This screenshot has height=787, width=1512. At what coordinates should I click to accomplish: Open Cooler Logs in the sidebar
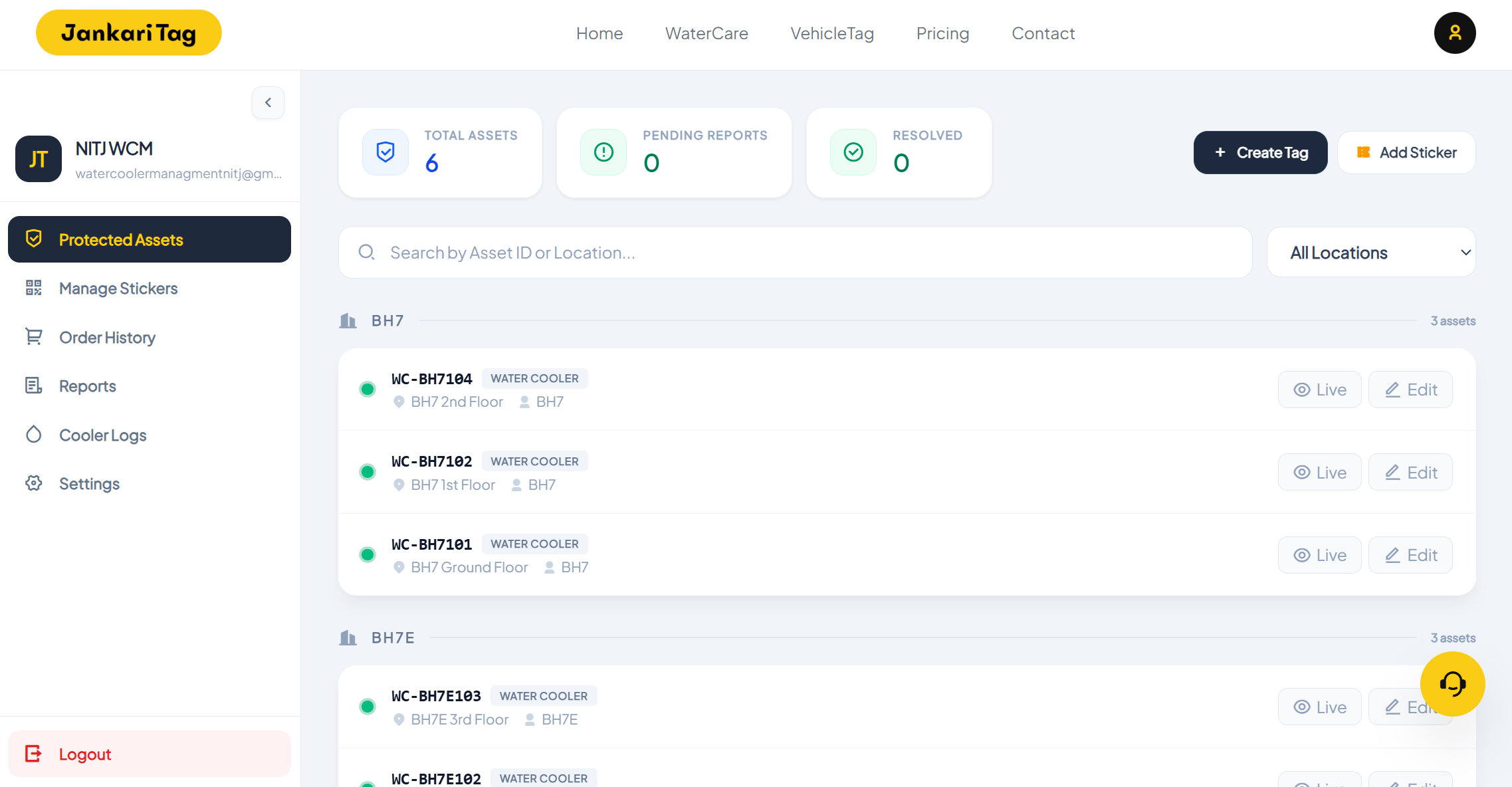point(150,435)
